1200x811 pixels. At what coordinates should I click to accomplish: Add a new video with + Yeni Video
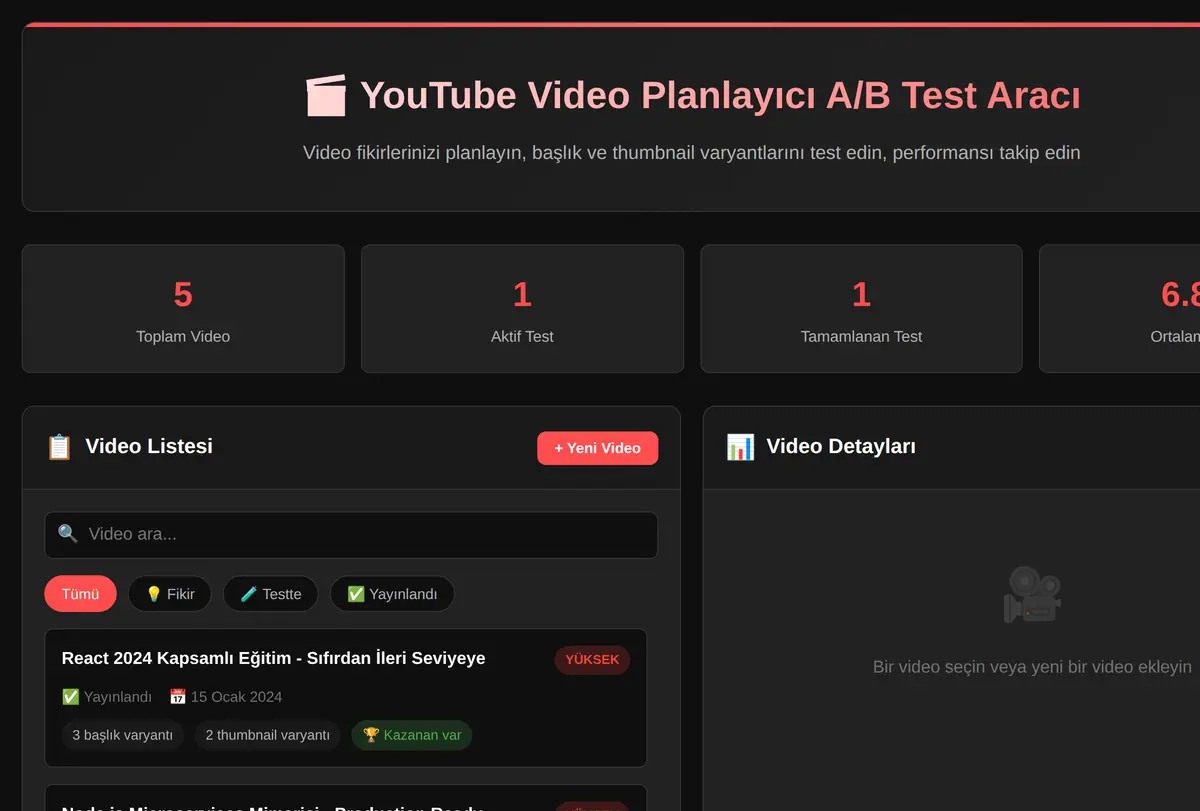pyautogui.click(x=597, y=448)
